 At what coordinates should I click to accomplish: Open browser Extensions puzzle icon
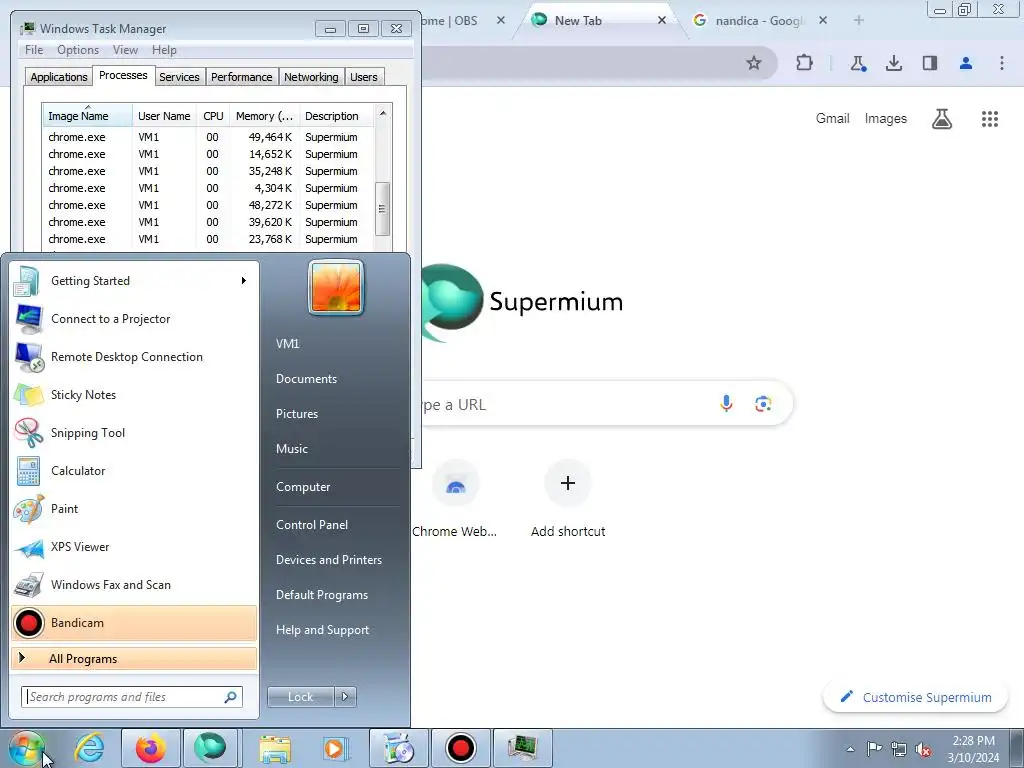click(805, 63)
